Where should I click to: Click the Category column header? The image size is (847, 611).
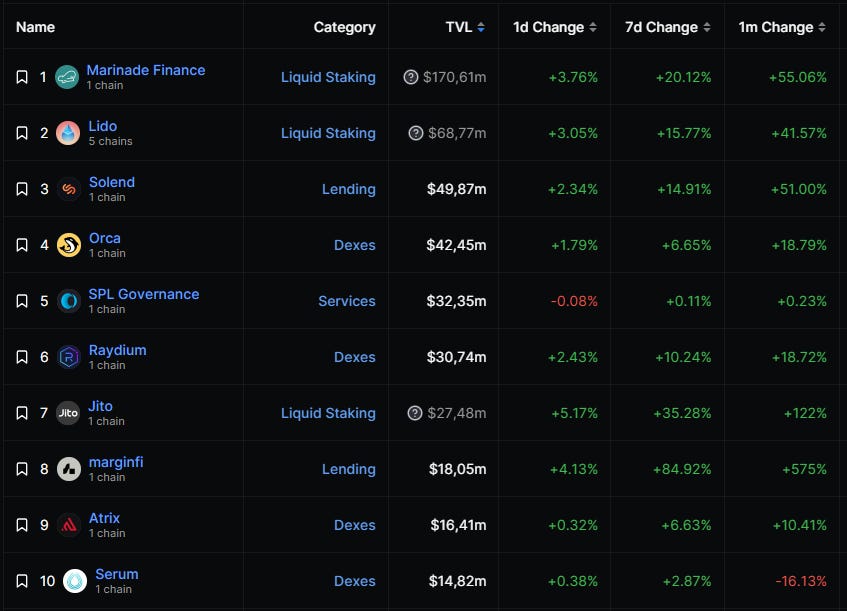(344, 27)
